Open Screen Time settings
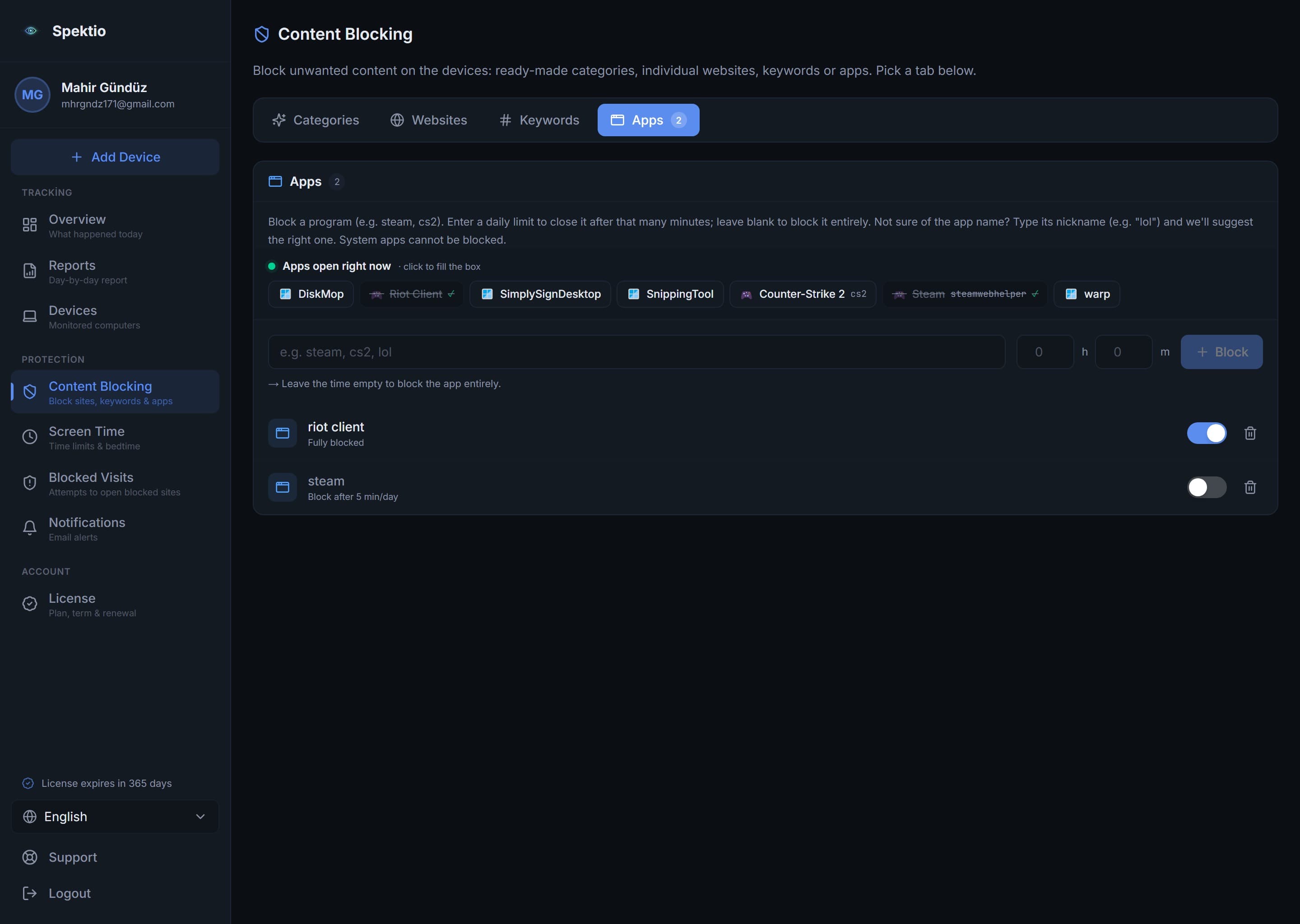 115,438
